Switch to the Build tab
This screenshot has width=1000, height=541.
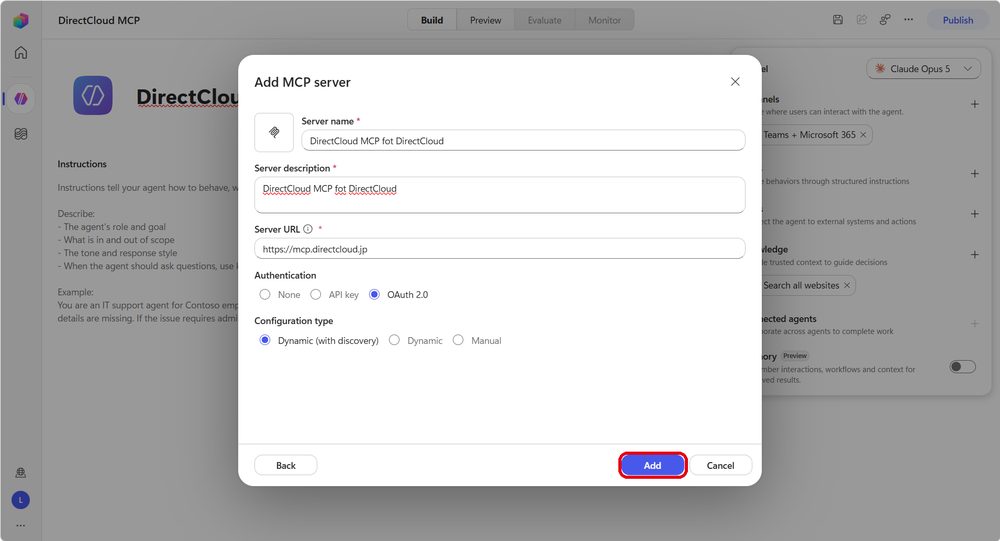pos(432,20)
